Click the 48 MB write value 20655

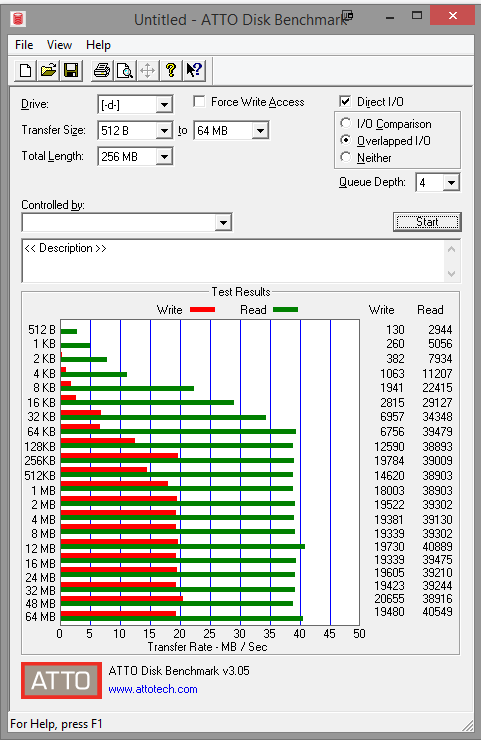click(389, 598)
